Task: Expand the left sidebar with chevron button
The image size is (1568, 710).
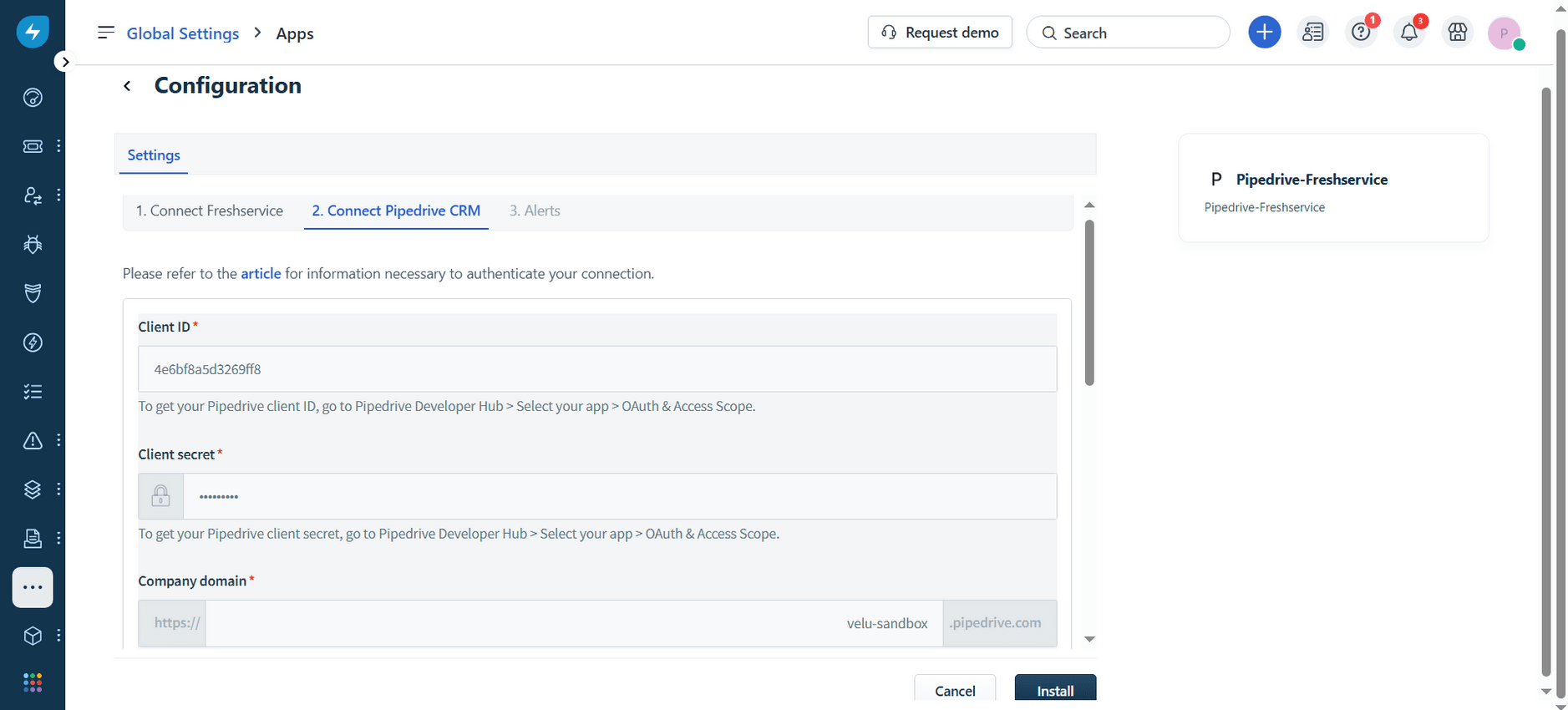Action: 65,62
